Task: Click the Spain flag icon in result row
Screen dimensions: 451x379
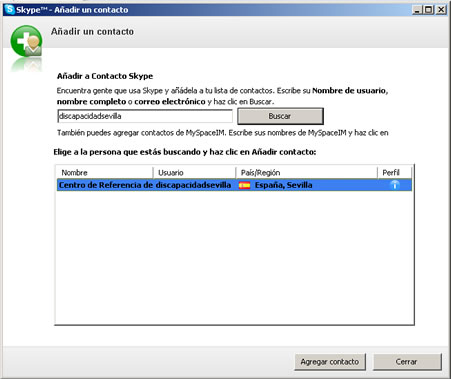Action: [x=244, y=185]
